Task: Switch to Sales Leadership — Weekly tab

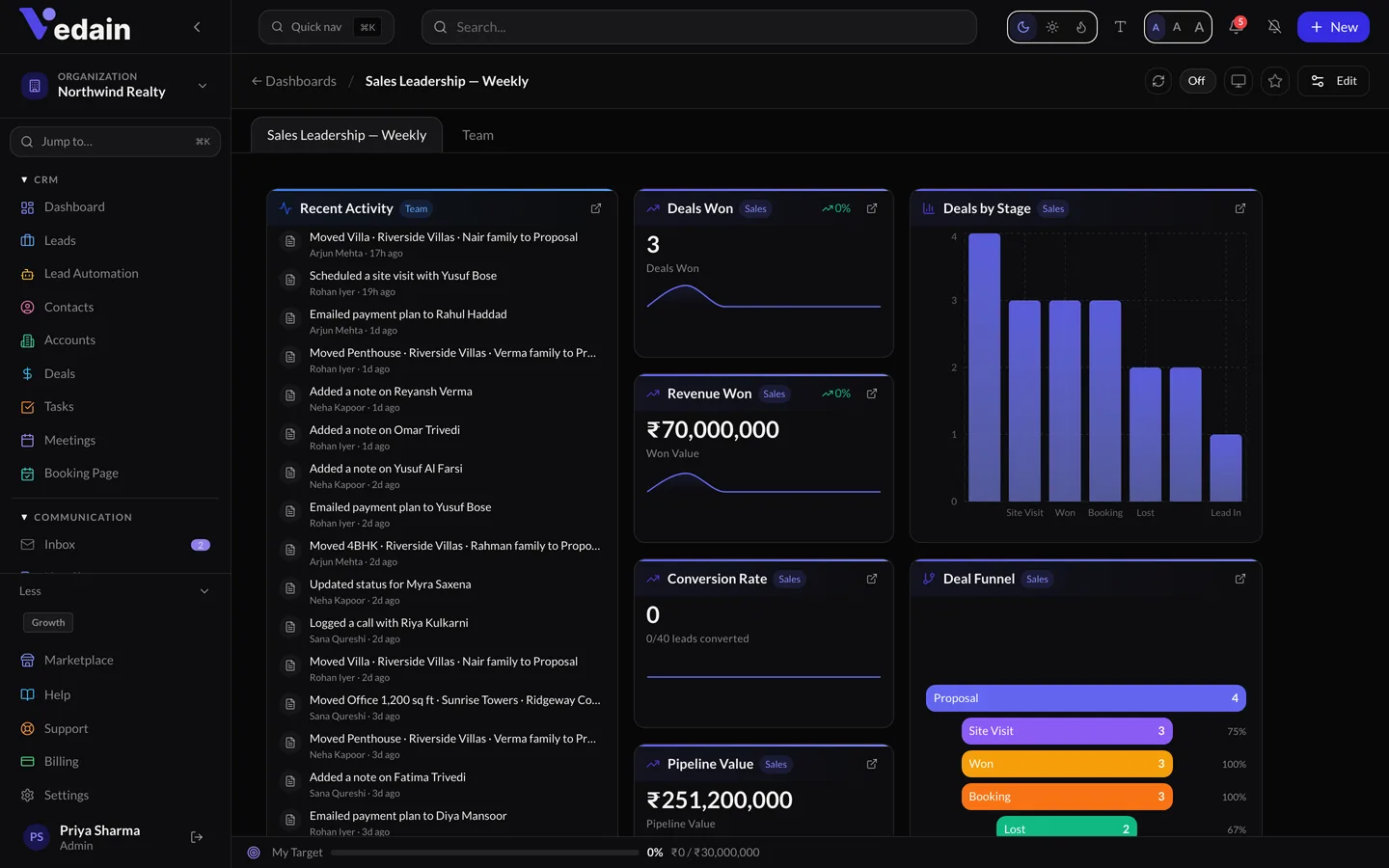Action: [346, 135]
